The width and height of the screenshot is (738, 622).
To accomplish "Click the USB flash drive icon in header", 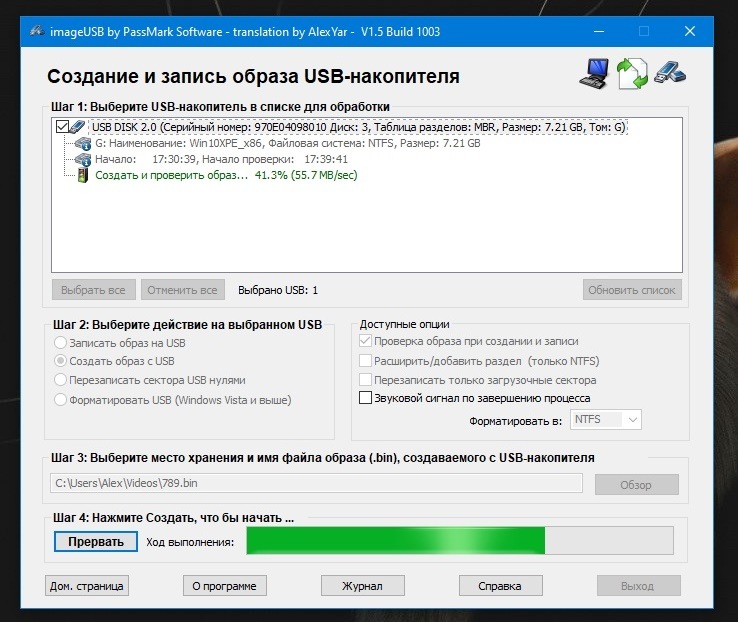I will pos(670,73).
